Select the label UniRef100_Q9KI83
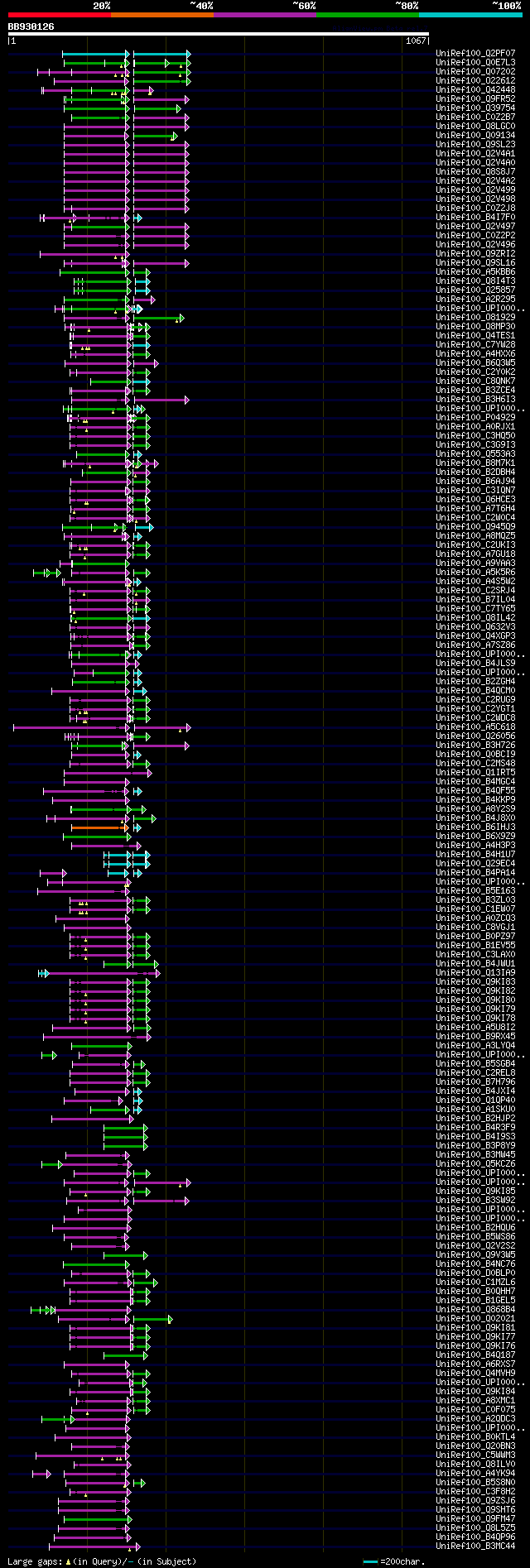 tap(475, 982)
